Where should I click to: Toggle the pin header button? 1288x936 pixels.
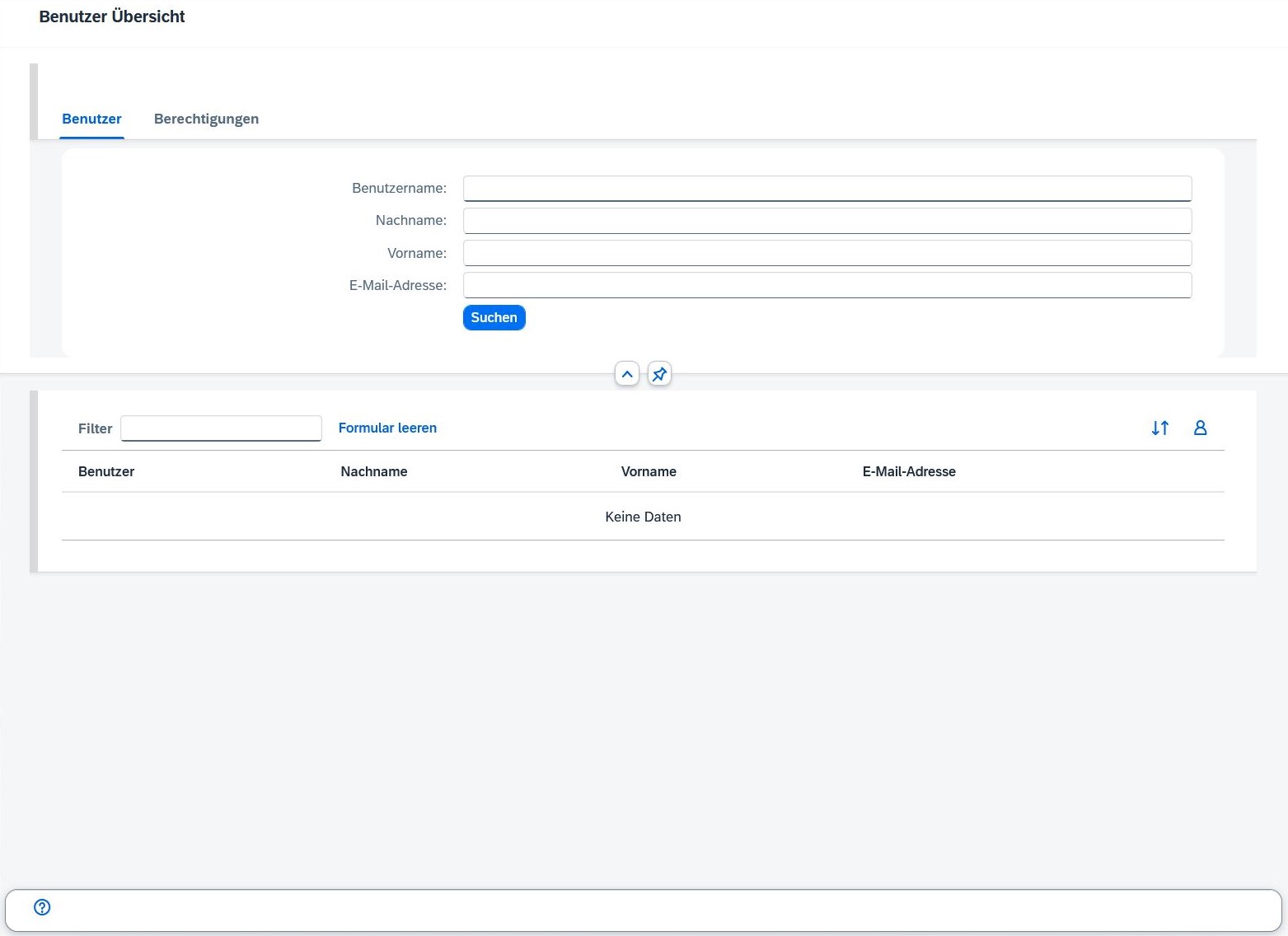(x=659, y=374)
